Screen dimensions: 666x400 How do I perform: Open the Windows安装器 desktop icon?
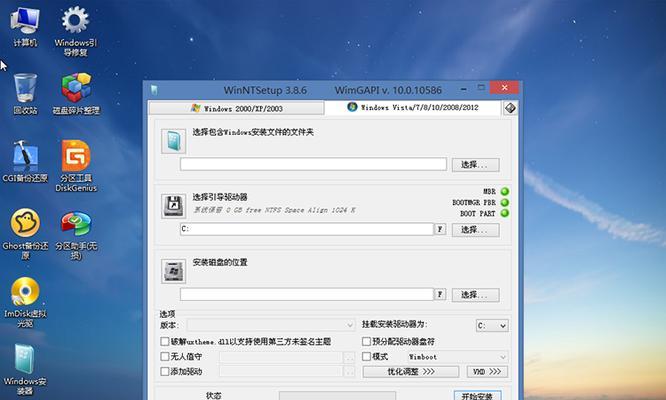(25, 369)
